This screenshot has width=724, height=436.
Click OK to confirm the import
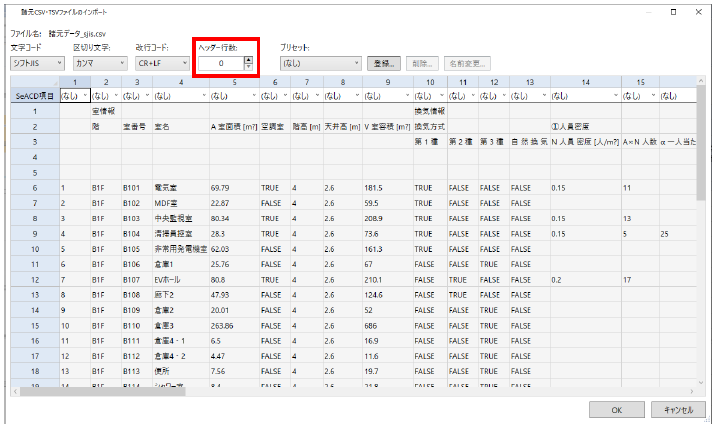617,410
